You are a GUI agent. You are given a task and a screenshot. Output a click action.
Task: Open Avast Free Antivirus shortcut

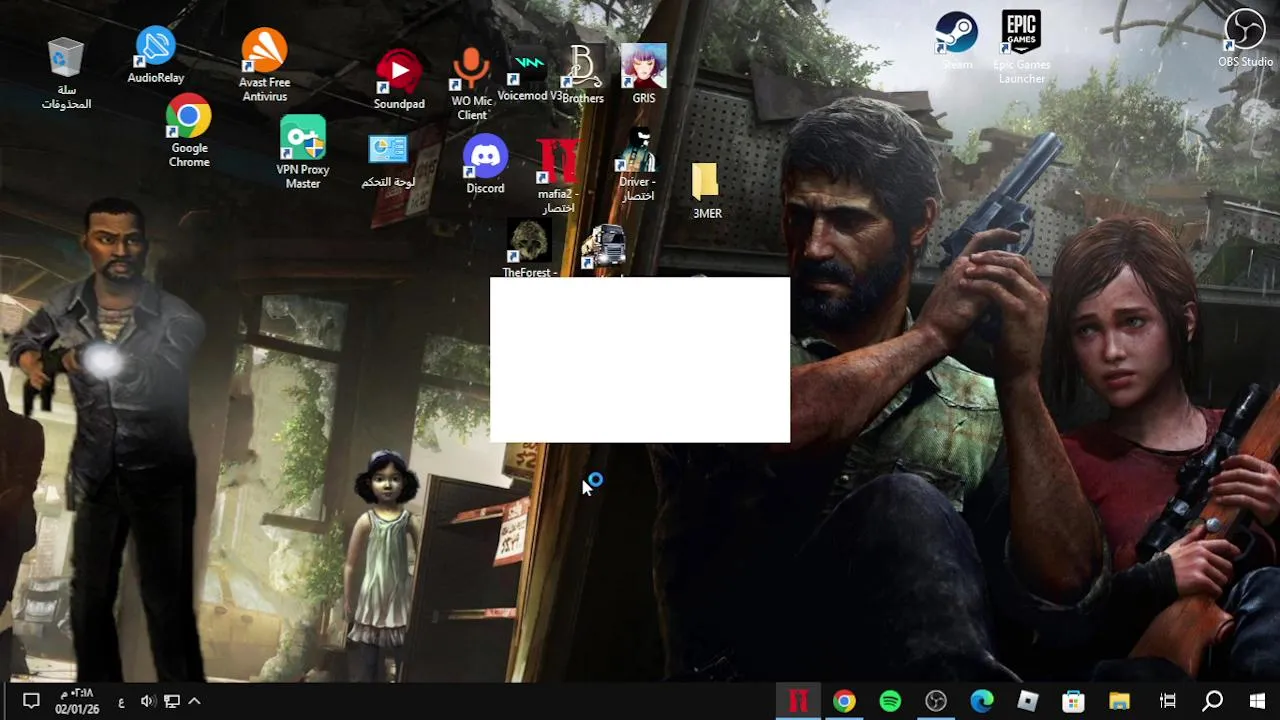click(264, 65)
